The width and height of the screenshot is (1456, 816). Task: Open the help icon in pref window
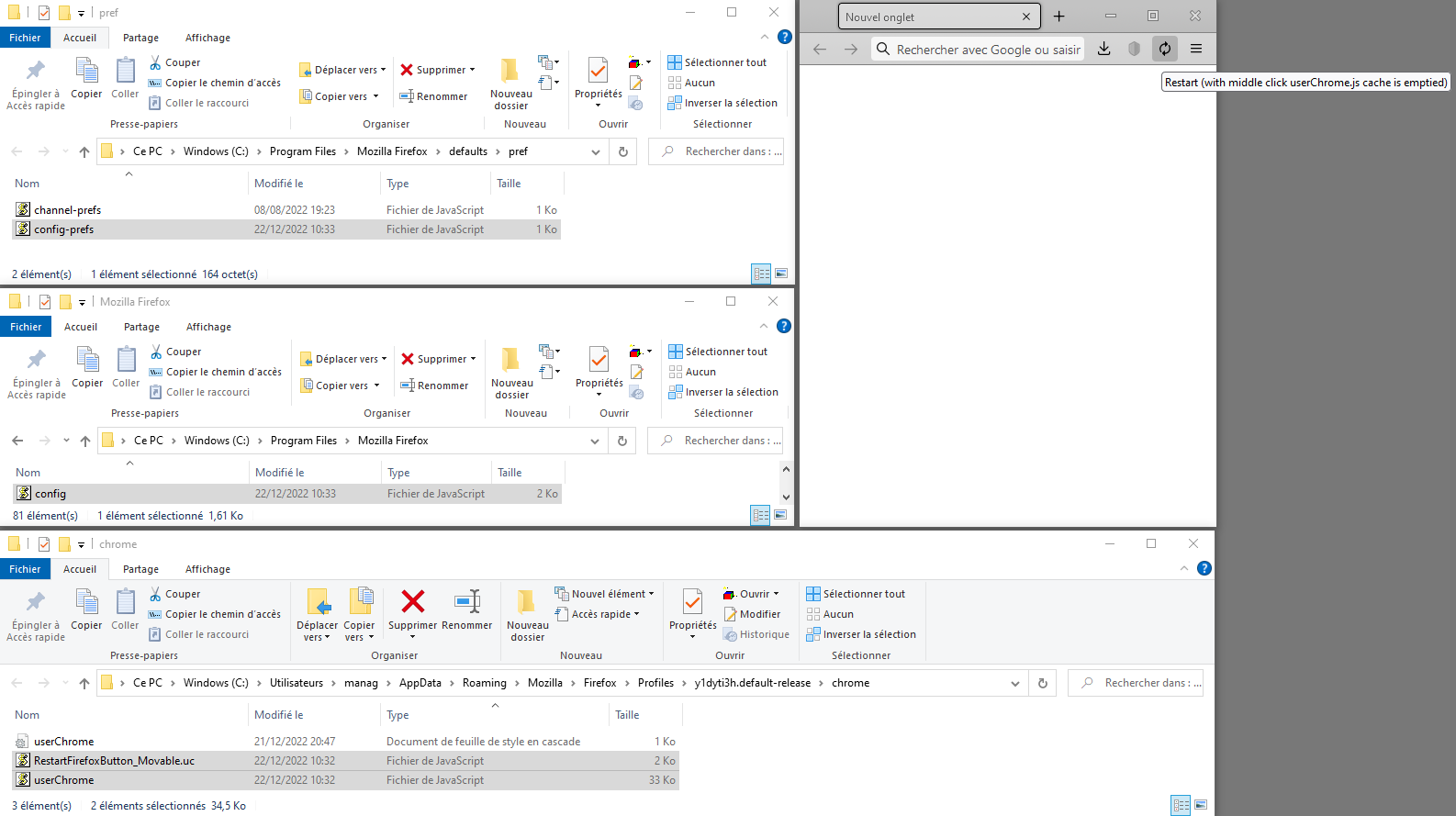[x=784, y=37]
